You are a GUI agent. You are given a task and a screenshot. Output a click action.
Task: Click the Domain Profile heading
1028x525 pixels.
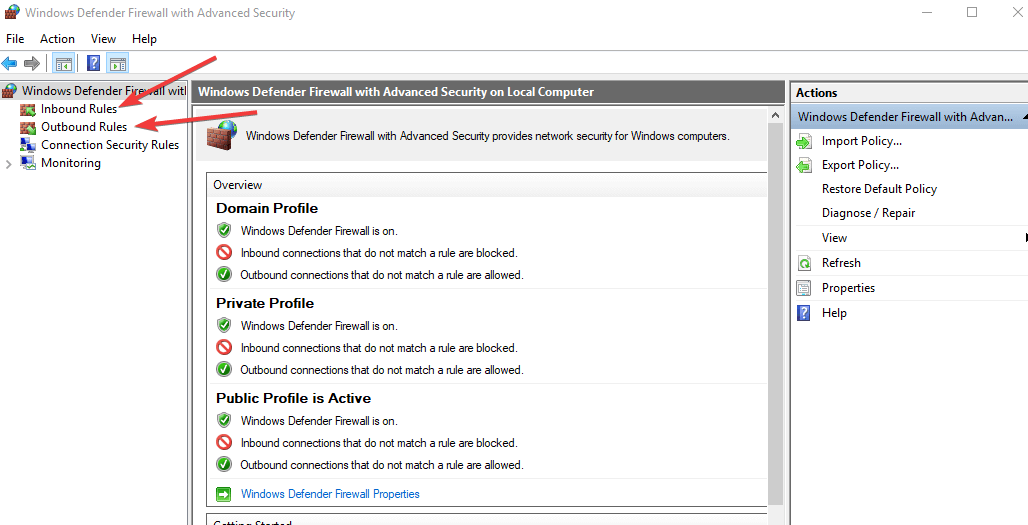(267, 208)
